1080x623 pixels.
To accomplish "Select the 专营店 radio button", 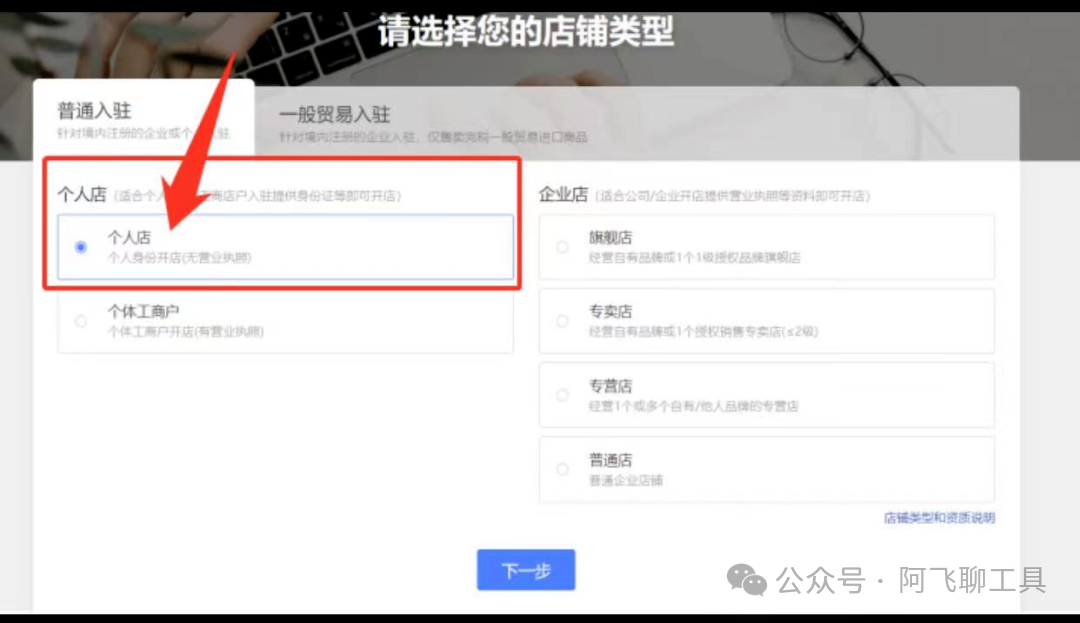I will (x=562, y=395).
